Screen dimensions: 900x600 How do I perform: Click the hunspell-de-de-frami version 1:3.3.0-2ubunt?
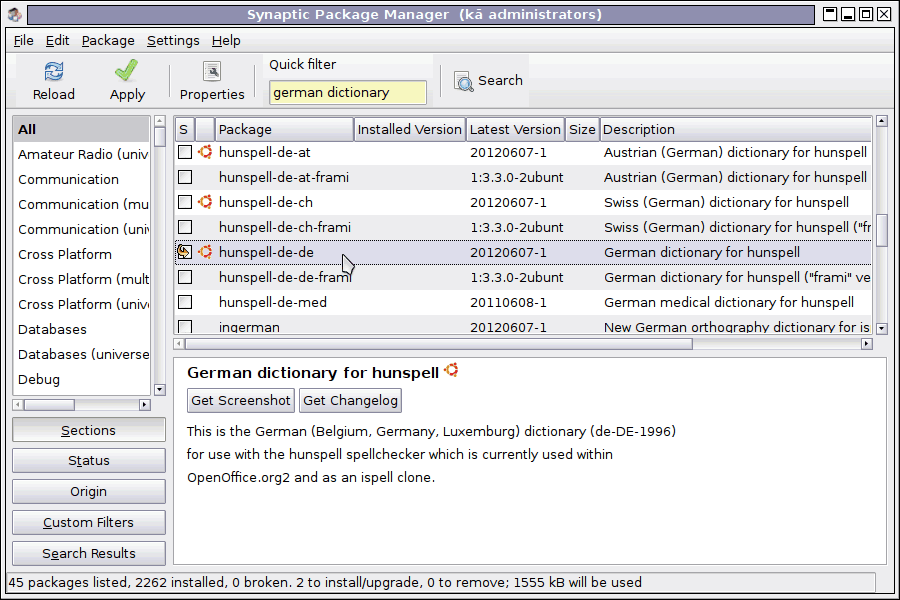[x=517, y=277]
